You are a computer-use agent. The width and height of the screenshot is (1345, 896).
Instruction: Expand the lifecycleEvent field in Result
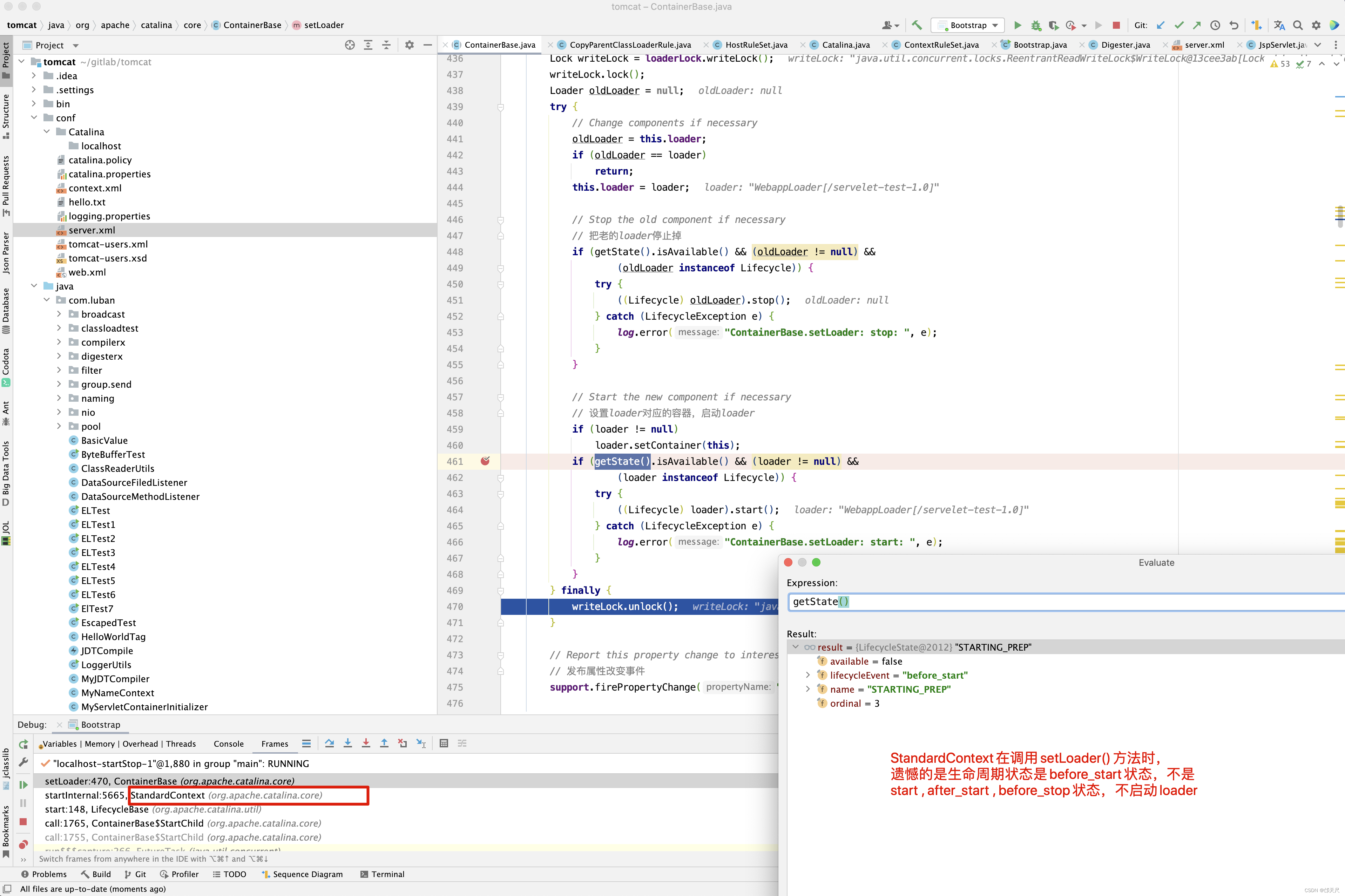pos(808,676)
